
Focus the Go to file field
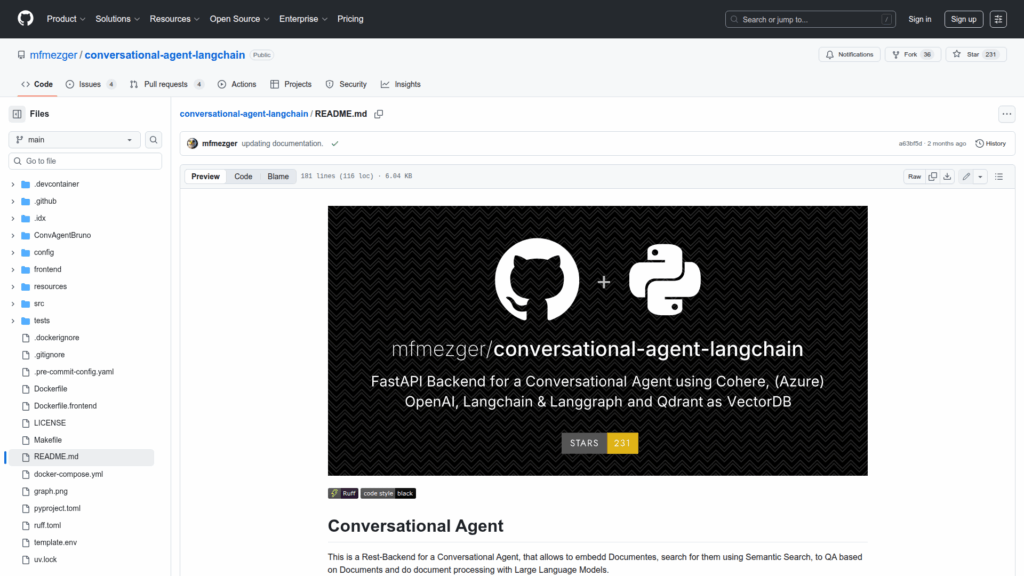pos(85,161)
